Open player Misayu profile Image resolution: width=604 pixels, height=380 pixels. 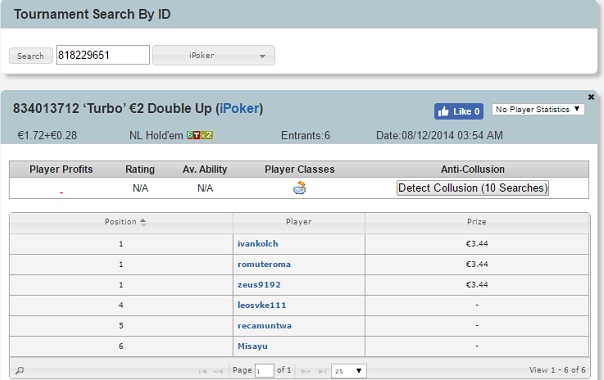pyautogui.click(x=252, y=346)
